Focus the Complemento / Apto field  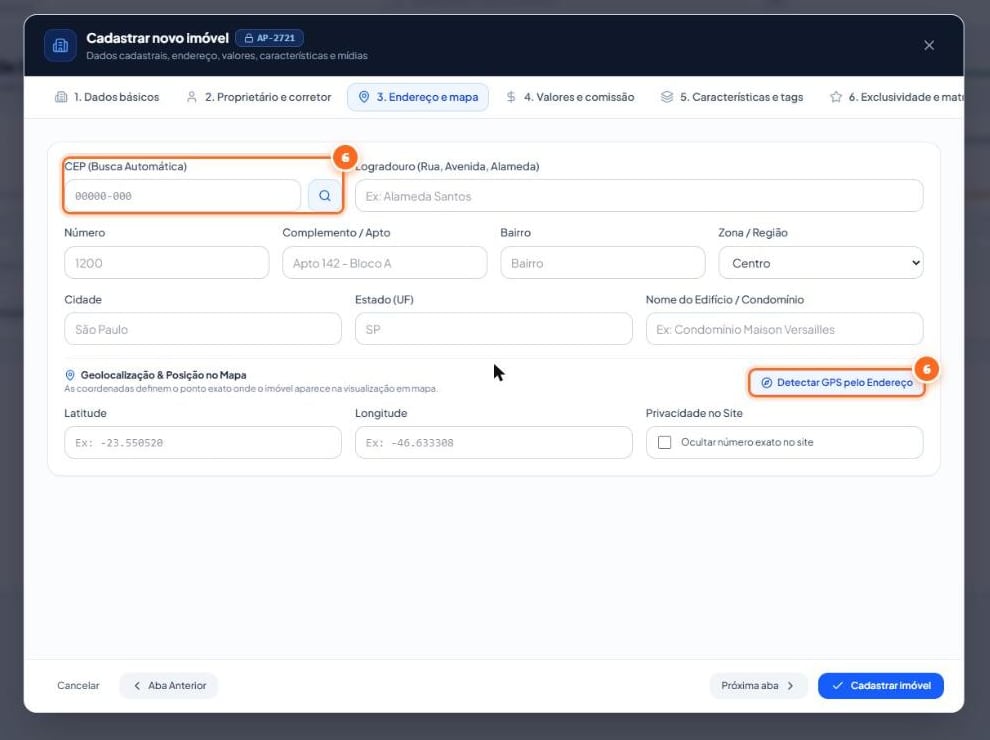click(x=385, y=263)
